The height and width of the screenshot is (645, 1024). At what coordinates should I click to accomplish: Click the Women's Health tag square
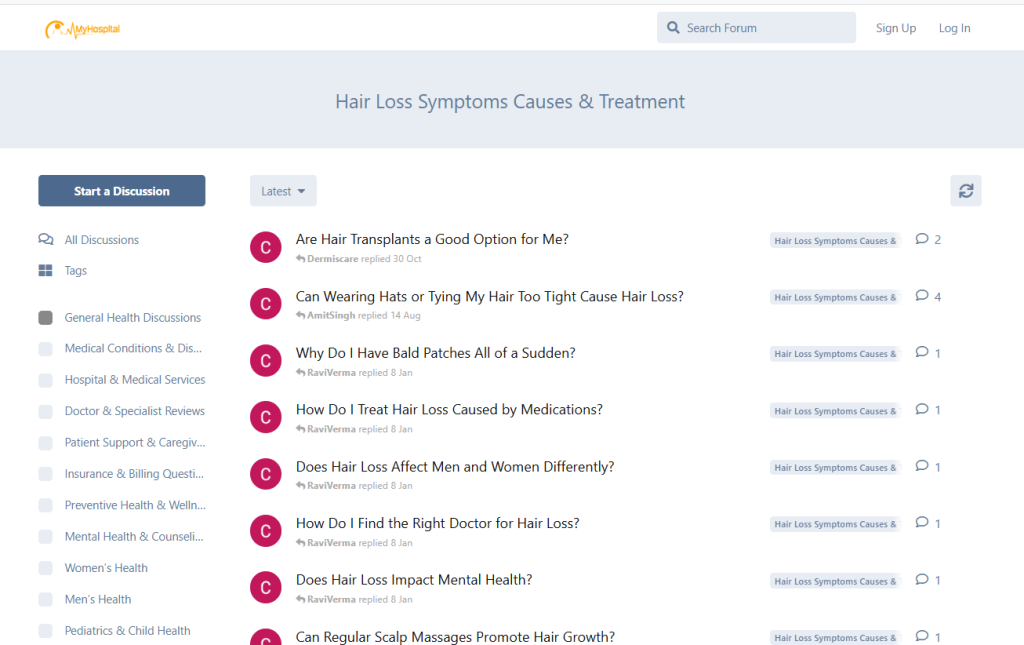[46, 568]
